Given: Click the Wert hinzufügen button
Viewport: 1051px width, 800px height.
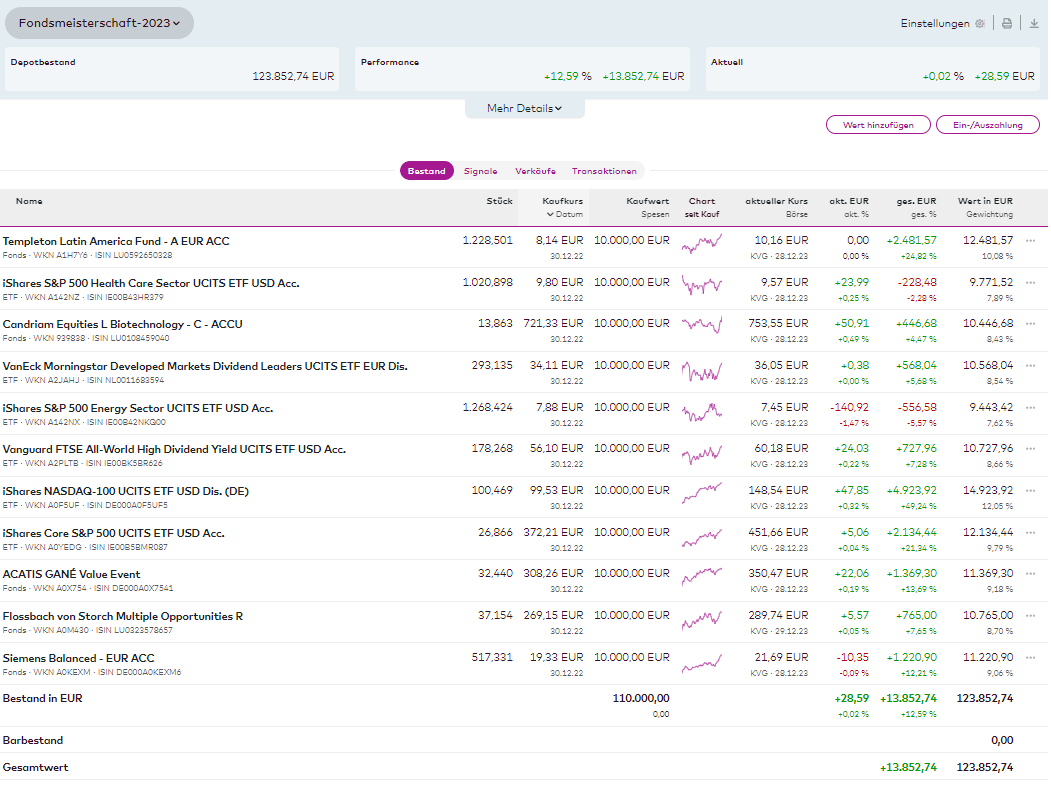Looking at the screenshot, I should point(877,125).
